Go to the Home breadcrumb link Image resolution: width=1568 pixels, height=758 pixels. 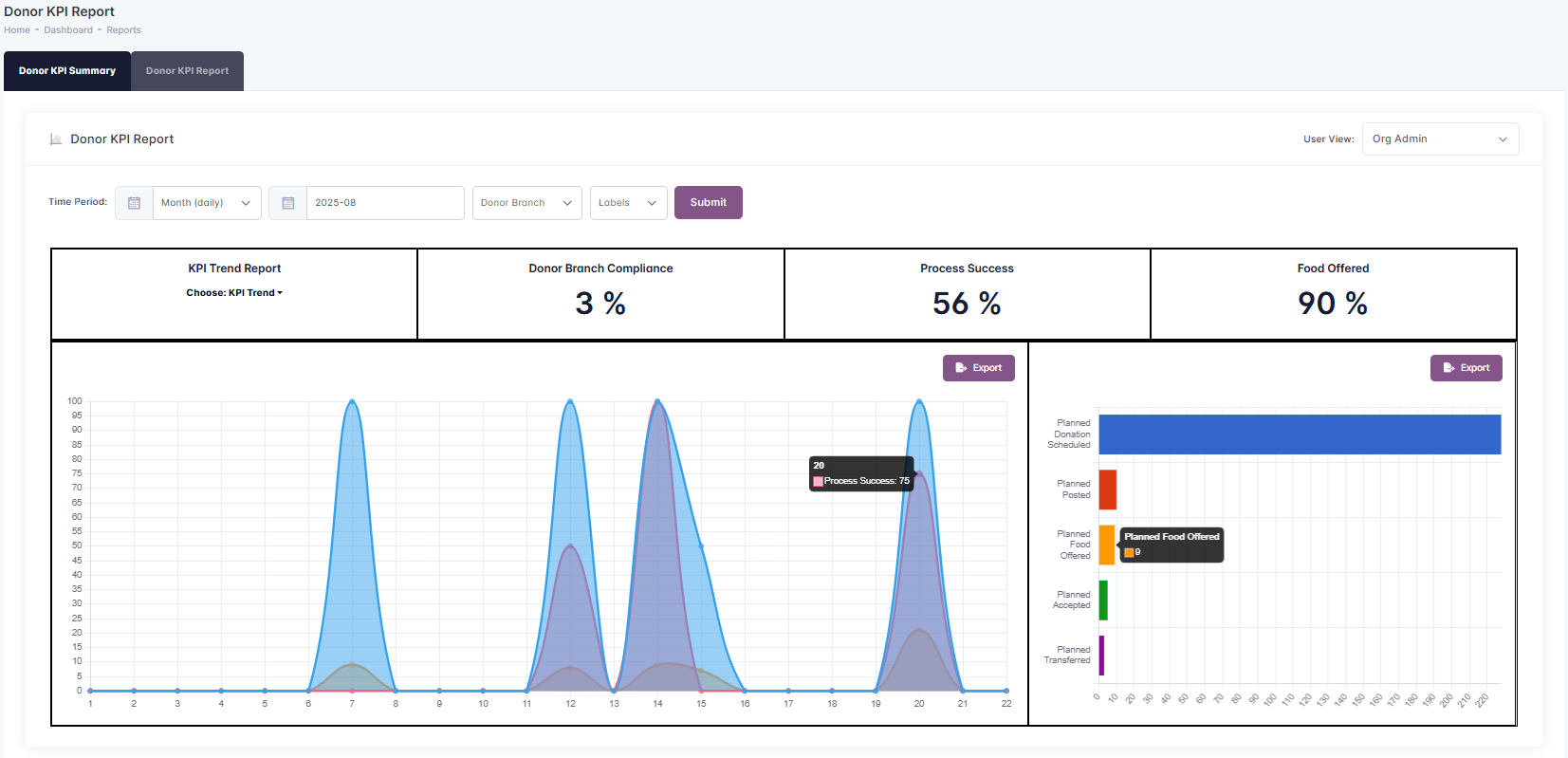[17, 30]
